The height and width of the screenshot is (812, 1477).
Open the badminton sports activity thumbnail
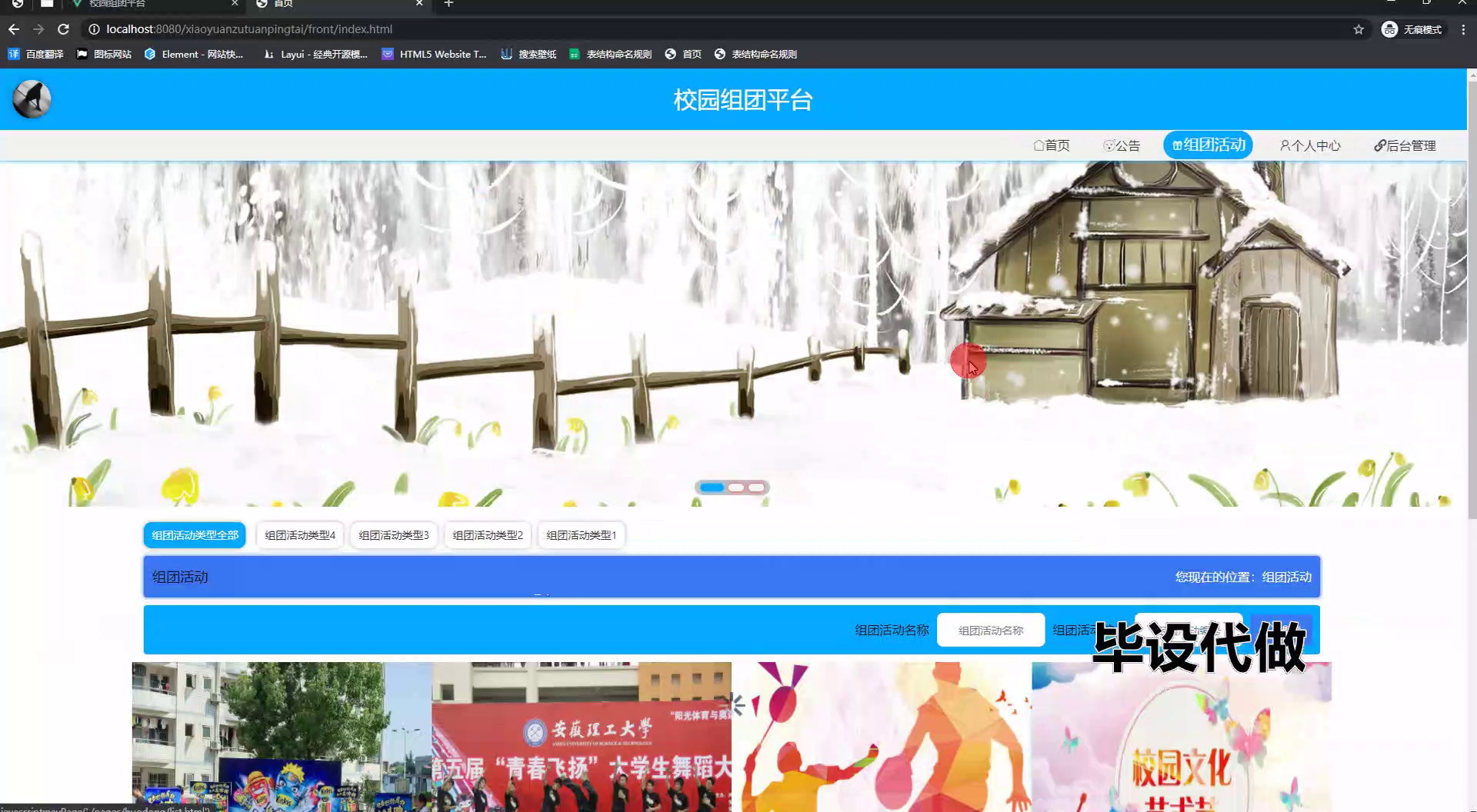tap(882, 737)
